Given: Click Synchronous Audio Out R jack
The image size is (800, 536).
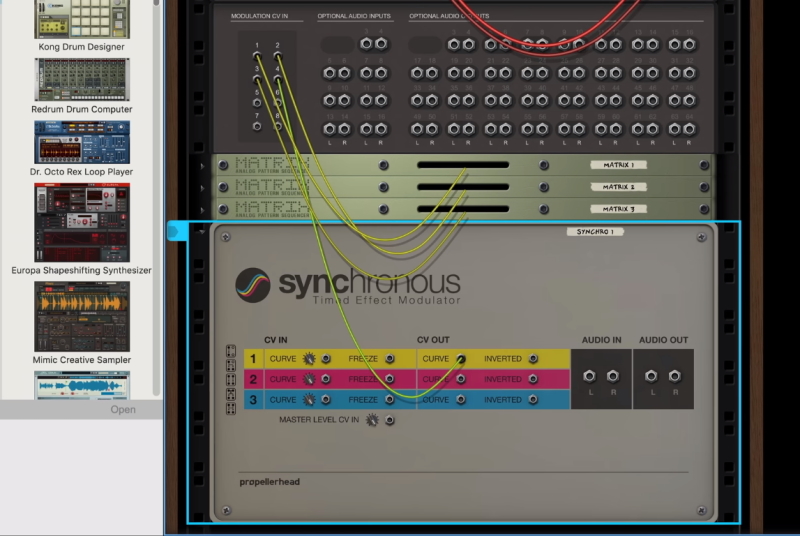Looking at the screenshot, I should (x=674, y=376).
